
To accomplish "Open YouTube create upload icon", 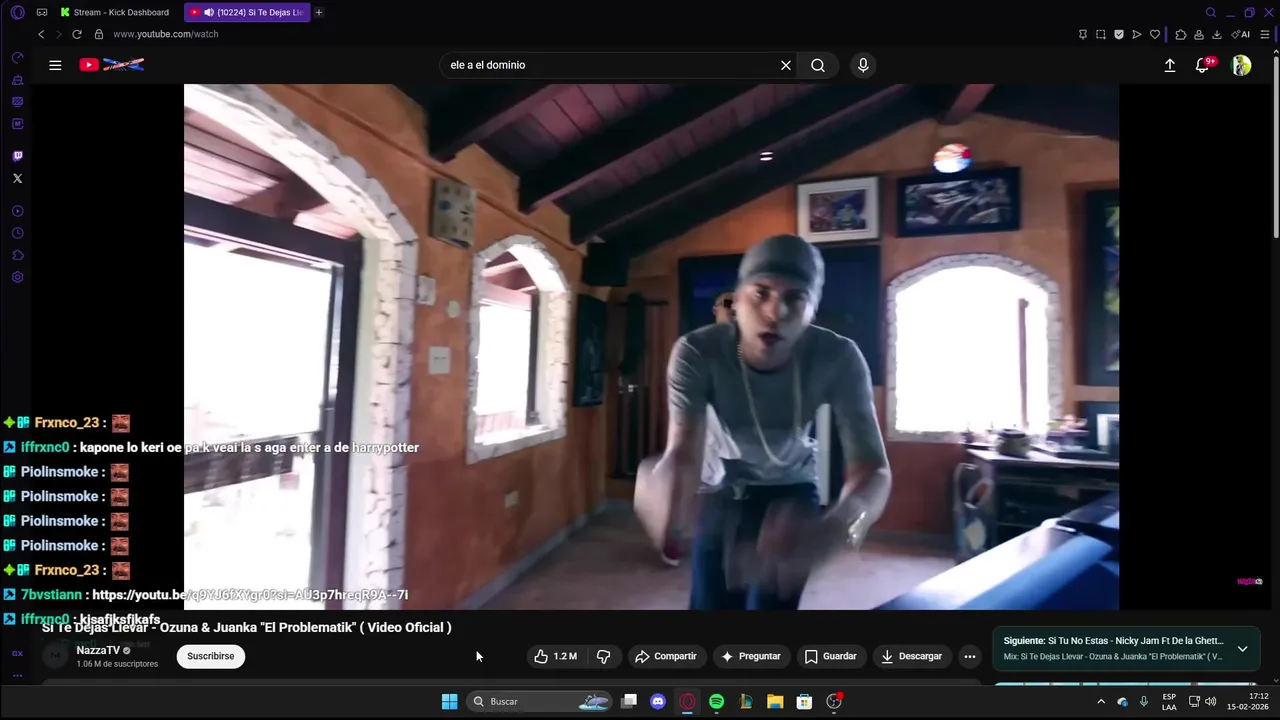I will [x=1170, y=65].
